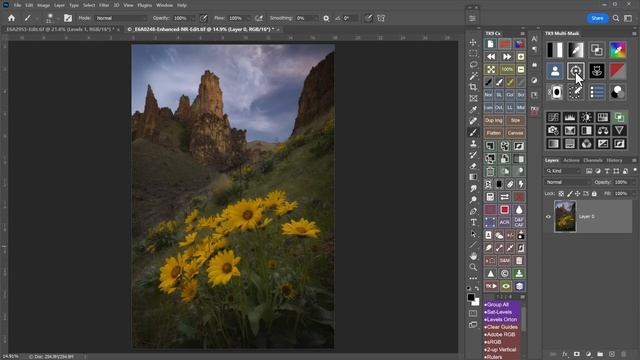Click the Clear Guides action
Viewport: 640px width, 360px height.
coord(502,327)
